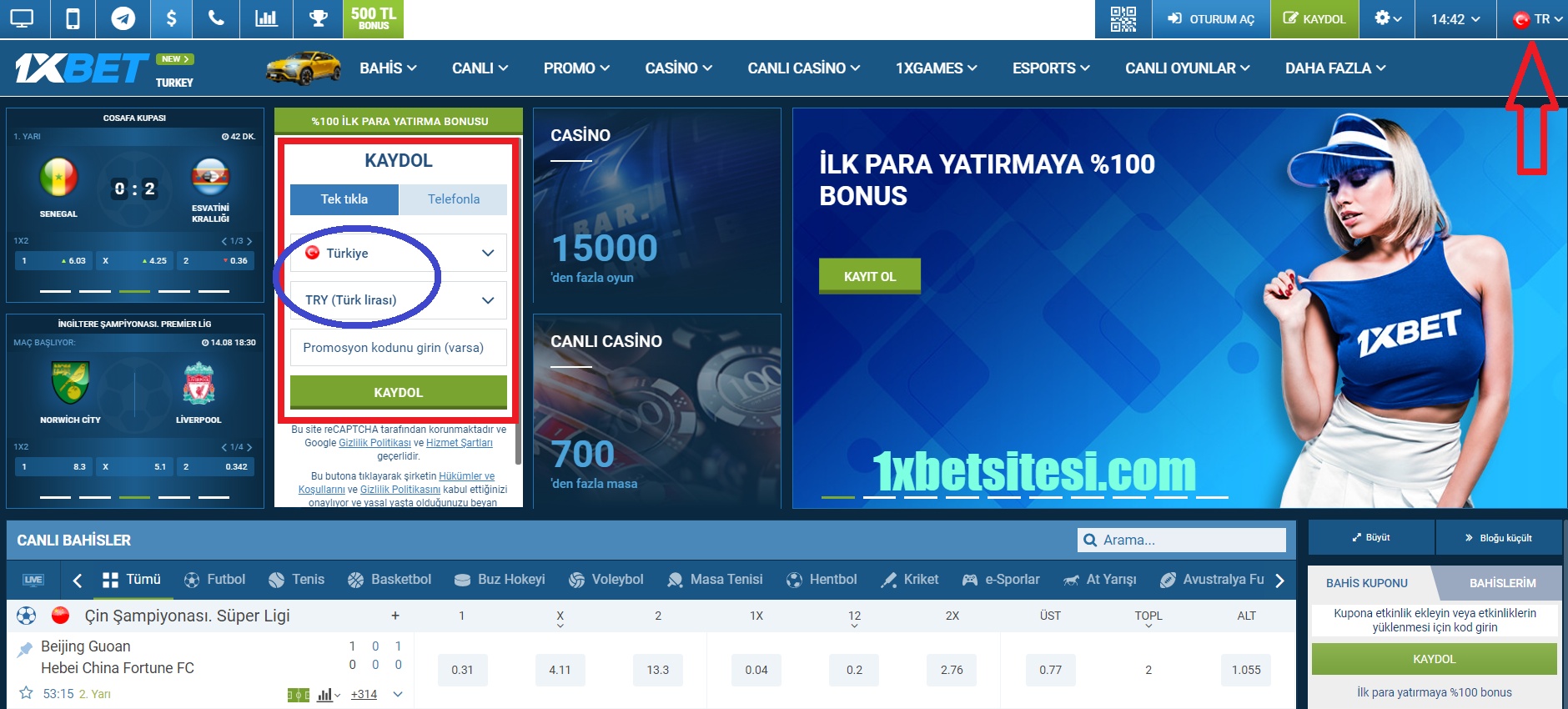Select the Basketbol sport filter
The image size is (1568, 709).
[389, 580]
